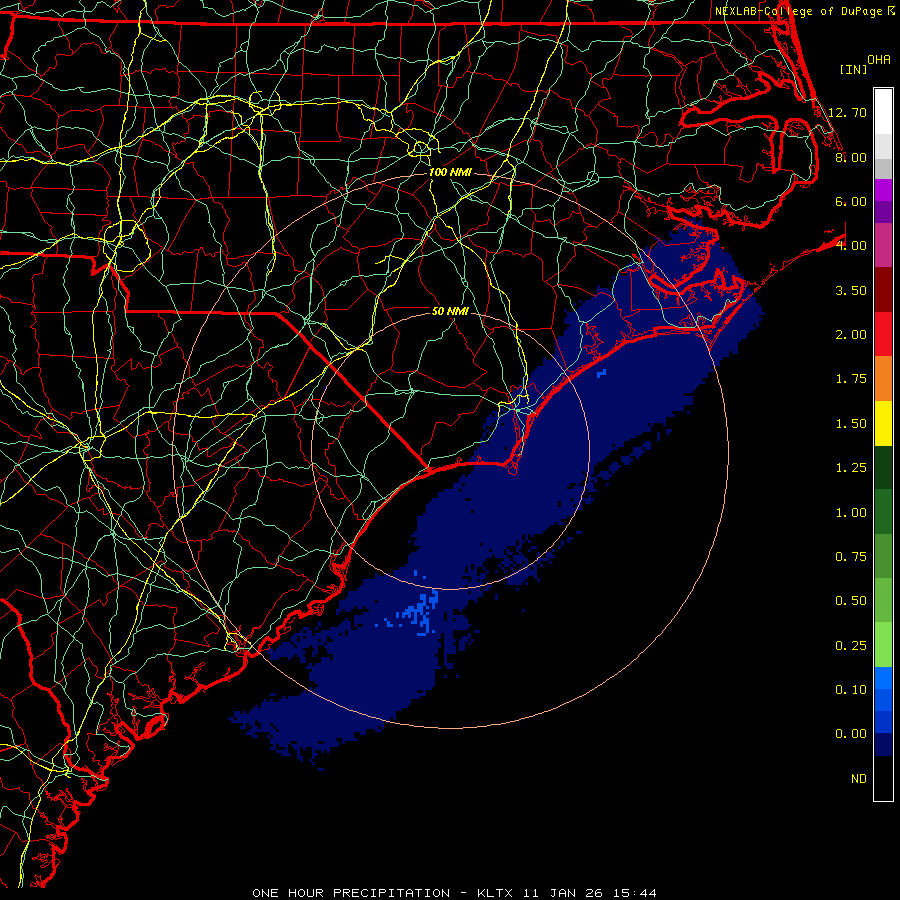The width and height of the screenshot is (900, 900).
Task: Choose the bright red 2.00 legend swatch
Action: [883, 334]
